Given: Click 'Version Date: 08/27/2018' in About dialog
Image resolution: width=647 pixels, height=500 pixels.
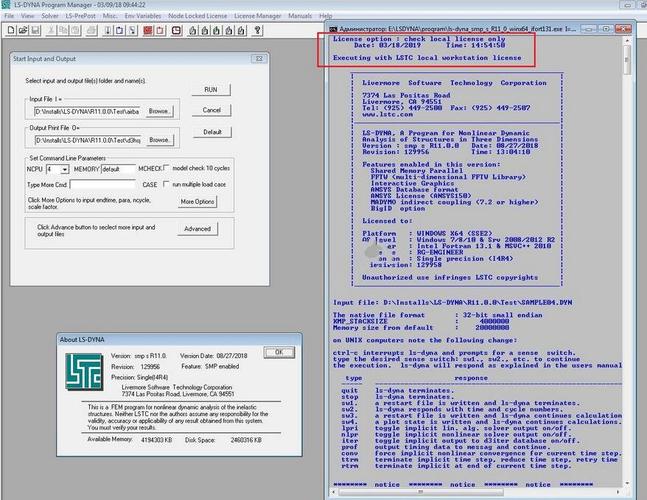Looking at the screenshot, I should (x=214, y=356).
